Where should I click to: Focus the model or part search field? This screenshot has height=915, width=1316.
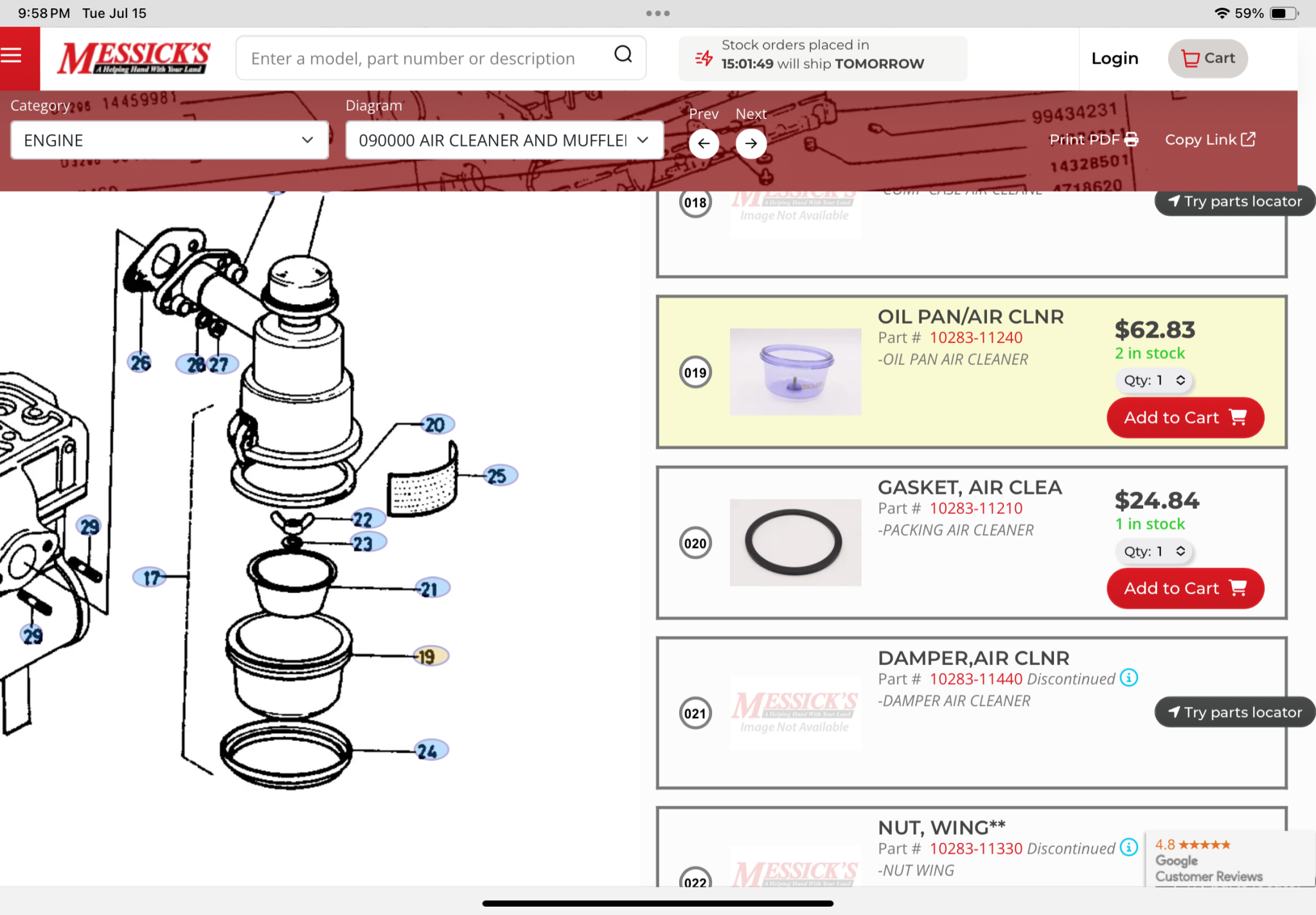(440, 58)
